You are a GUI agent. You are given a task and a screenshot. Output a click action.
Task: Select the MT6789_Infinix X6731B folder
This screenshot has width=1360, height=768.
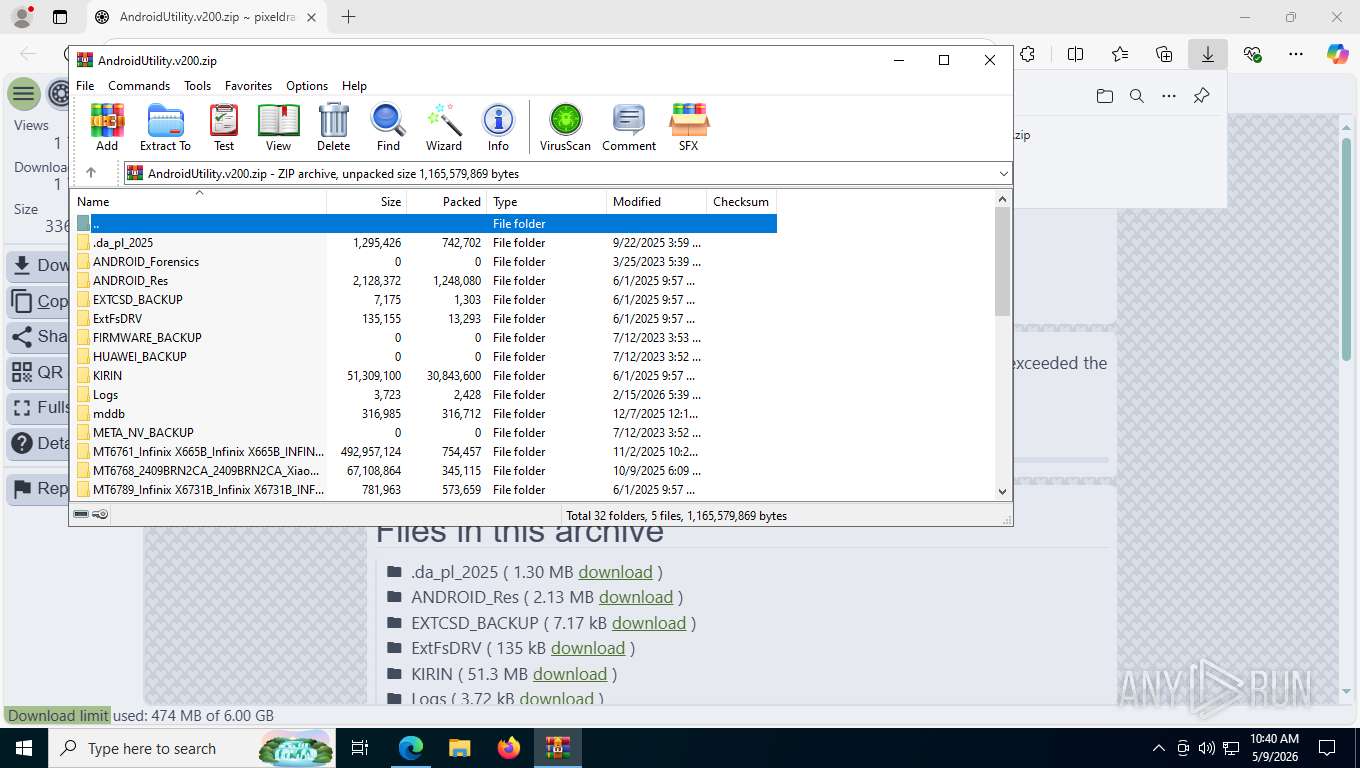coord(425,490)
